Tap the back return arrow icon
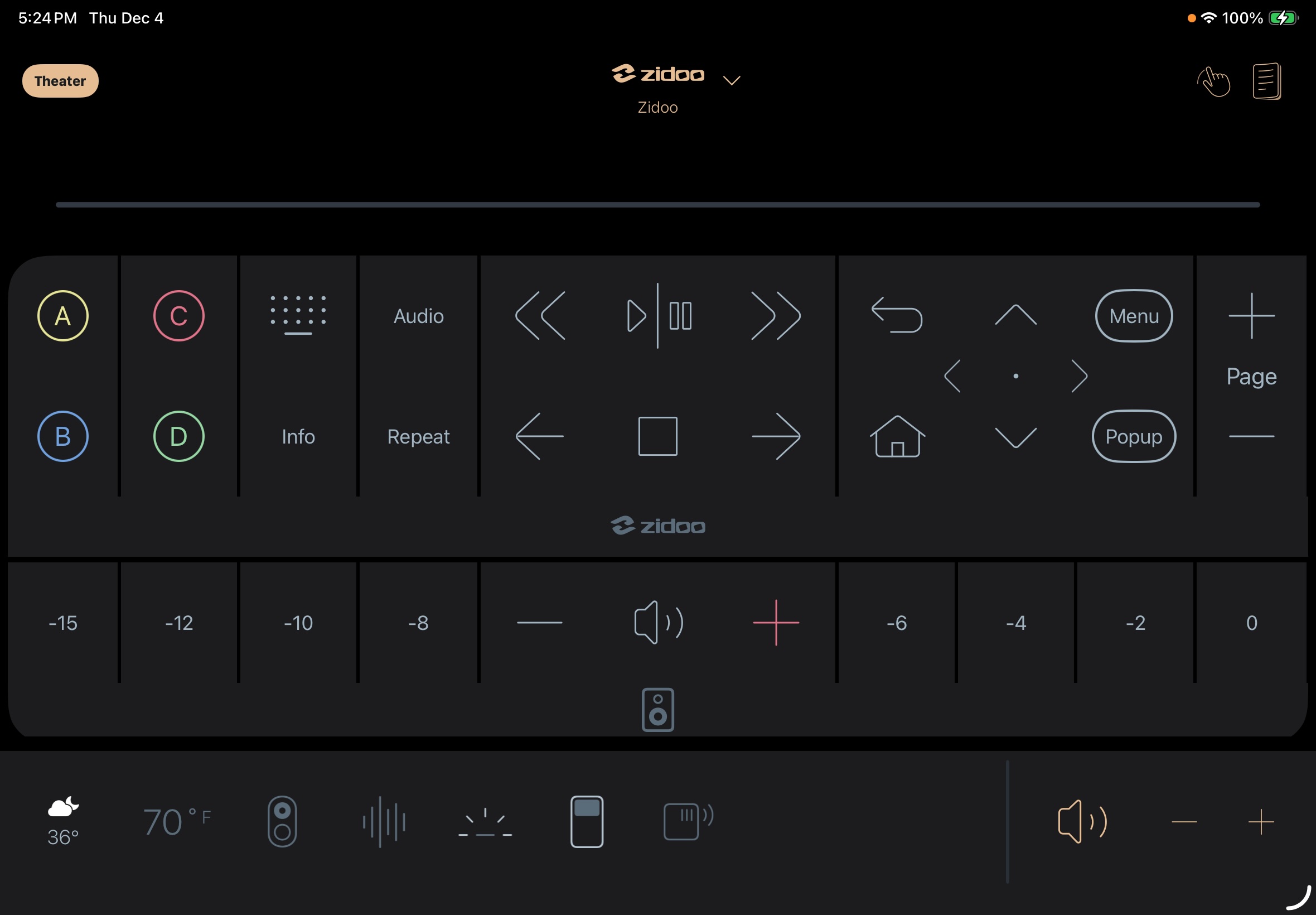 pos(897,315)
